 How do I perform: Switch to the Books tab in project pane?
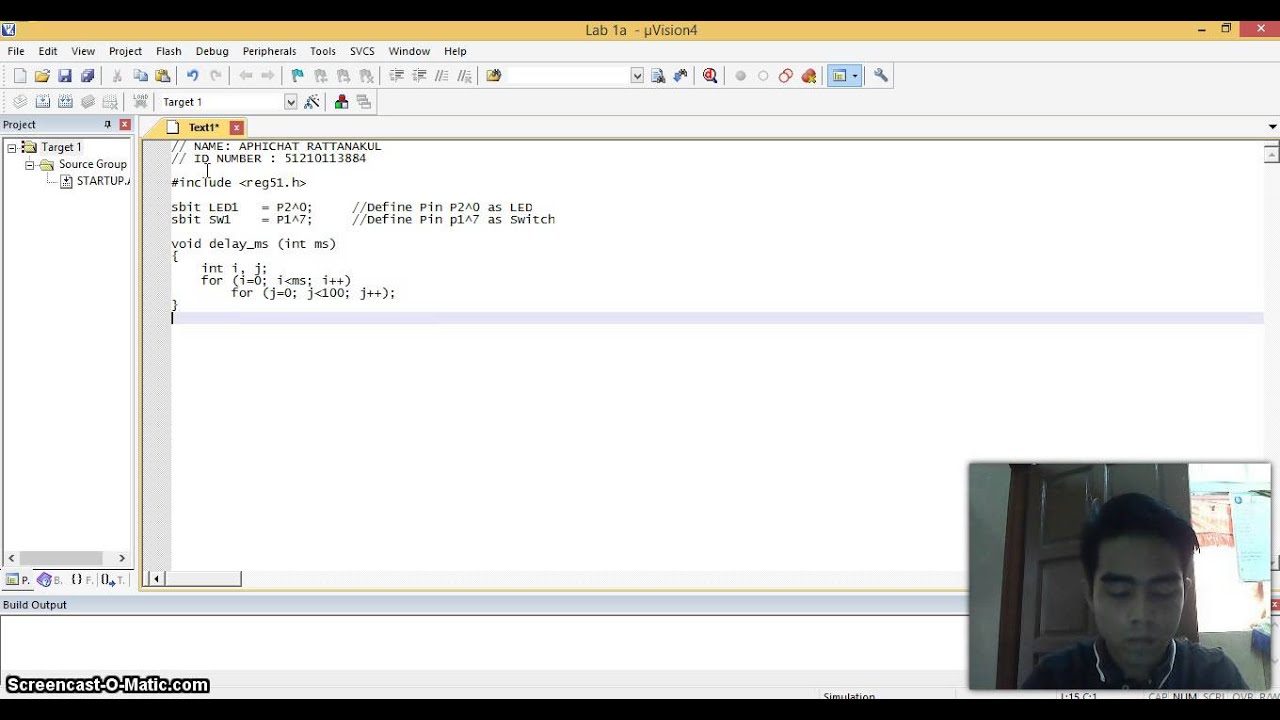[50, 580]
